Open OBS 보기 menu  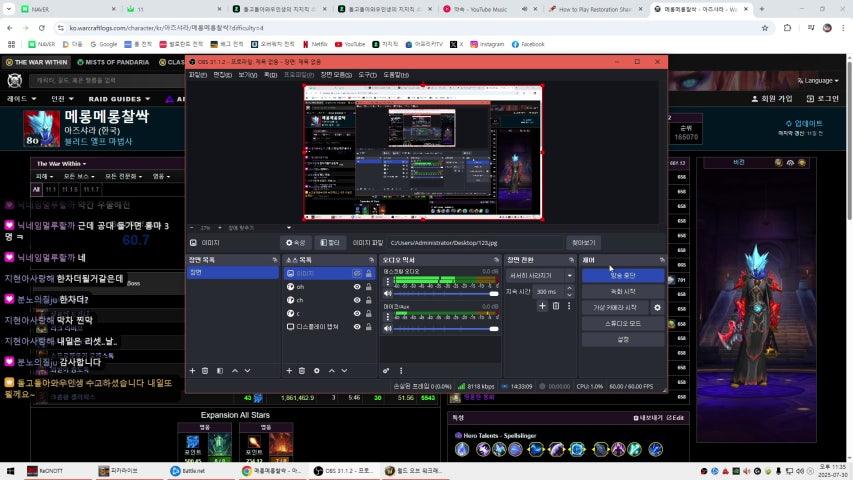248,75
